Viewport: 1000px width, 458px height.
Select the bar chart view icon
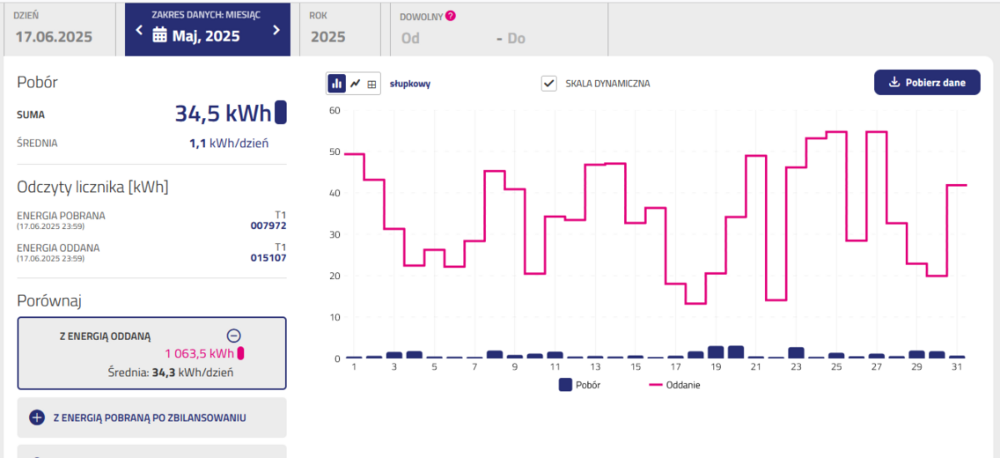pos(337,83)
